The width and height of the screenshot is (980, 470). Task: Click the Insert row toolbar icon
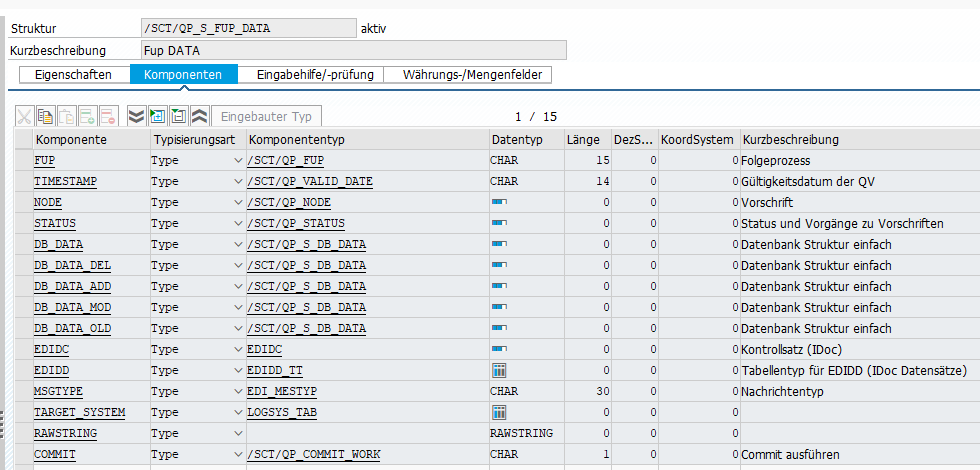click(x=87, y=116)
